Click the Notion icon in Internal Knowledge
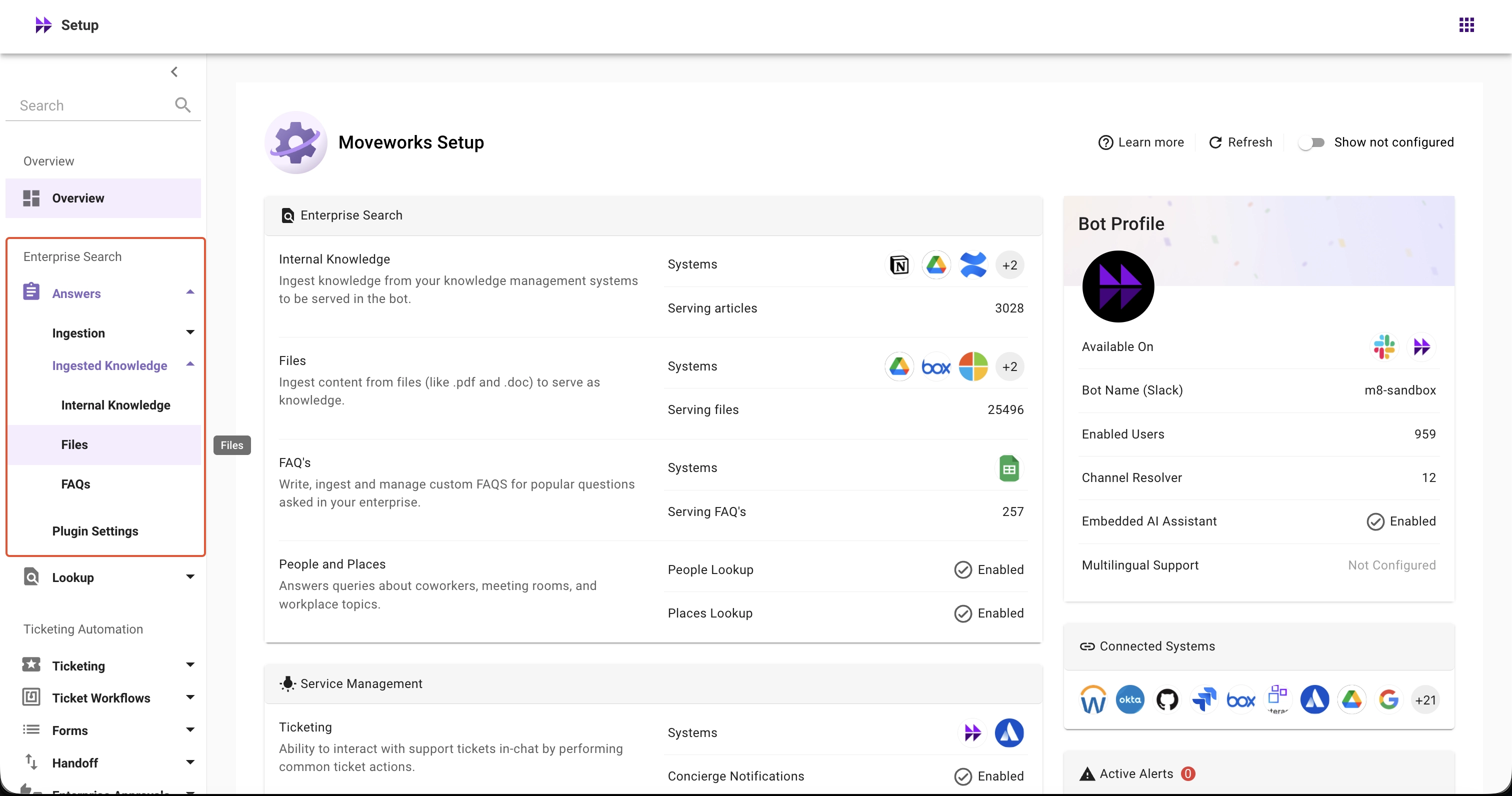The width and height of the screenshot is (1512, 796). (x=898, y=264)
